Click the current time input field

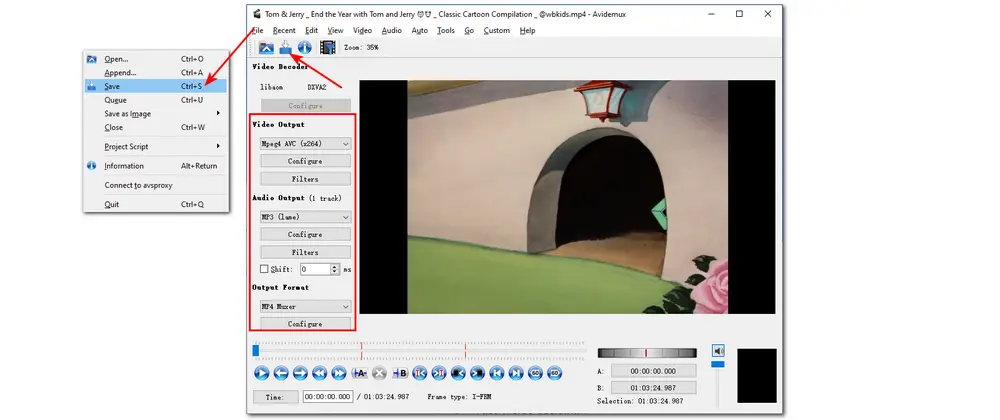(x=328, y=396)
